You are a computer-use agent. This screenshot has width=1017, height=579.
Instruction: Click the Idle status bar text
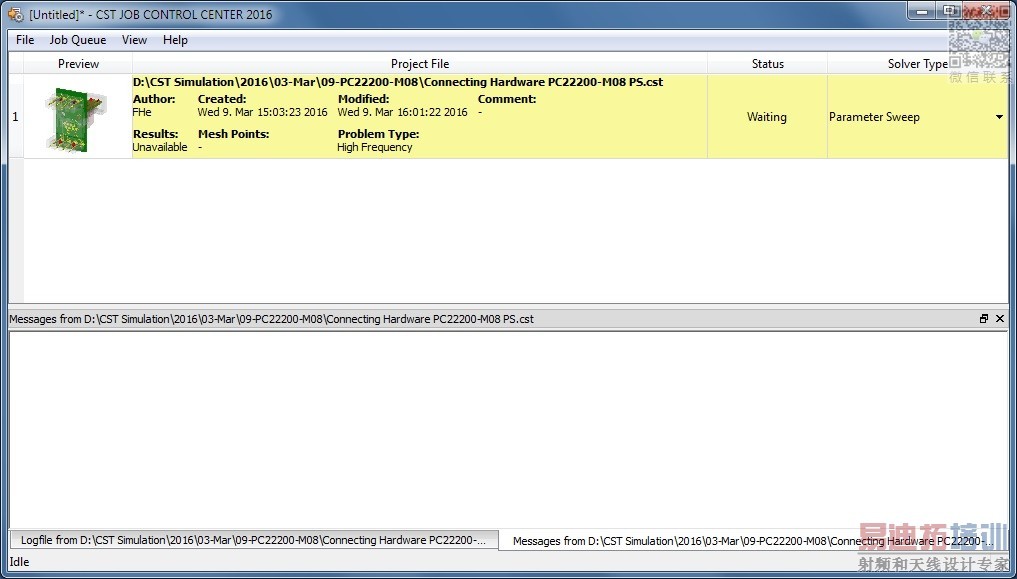tap(19, 562)
